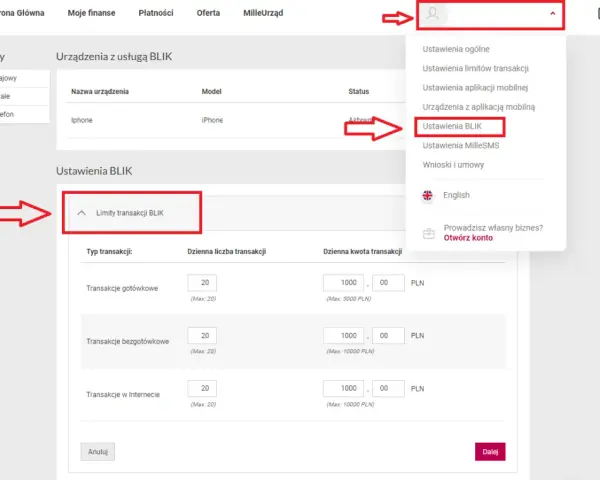Click the Otwórz konto link
The height and width of the screenshot is (480, 600).
468,238
